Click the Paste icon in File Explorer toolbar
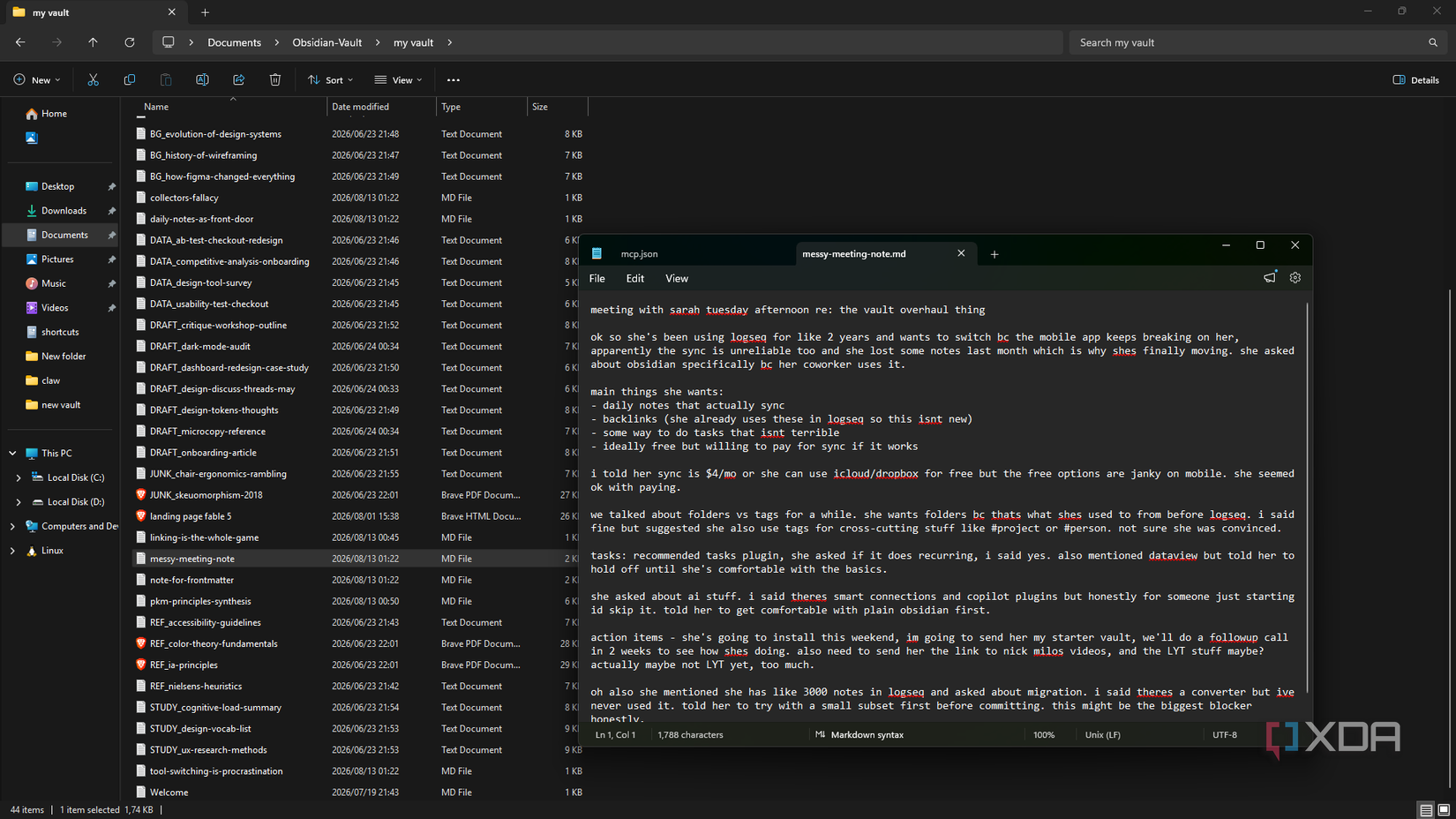Screen dimensions: 1456x819 166,79
